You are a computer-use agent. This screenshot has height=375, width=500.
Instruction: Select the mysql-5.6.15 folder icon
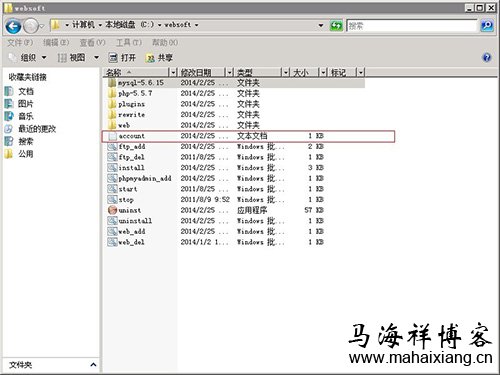coord(112,83)
